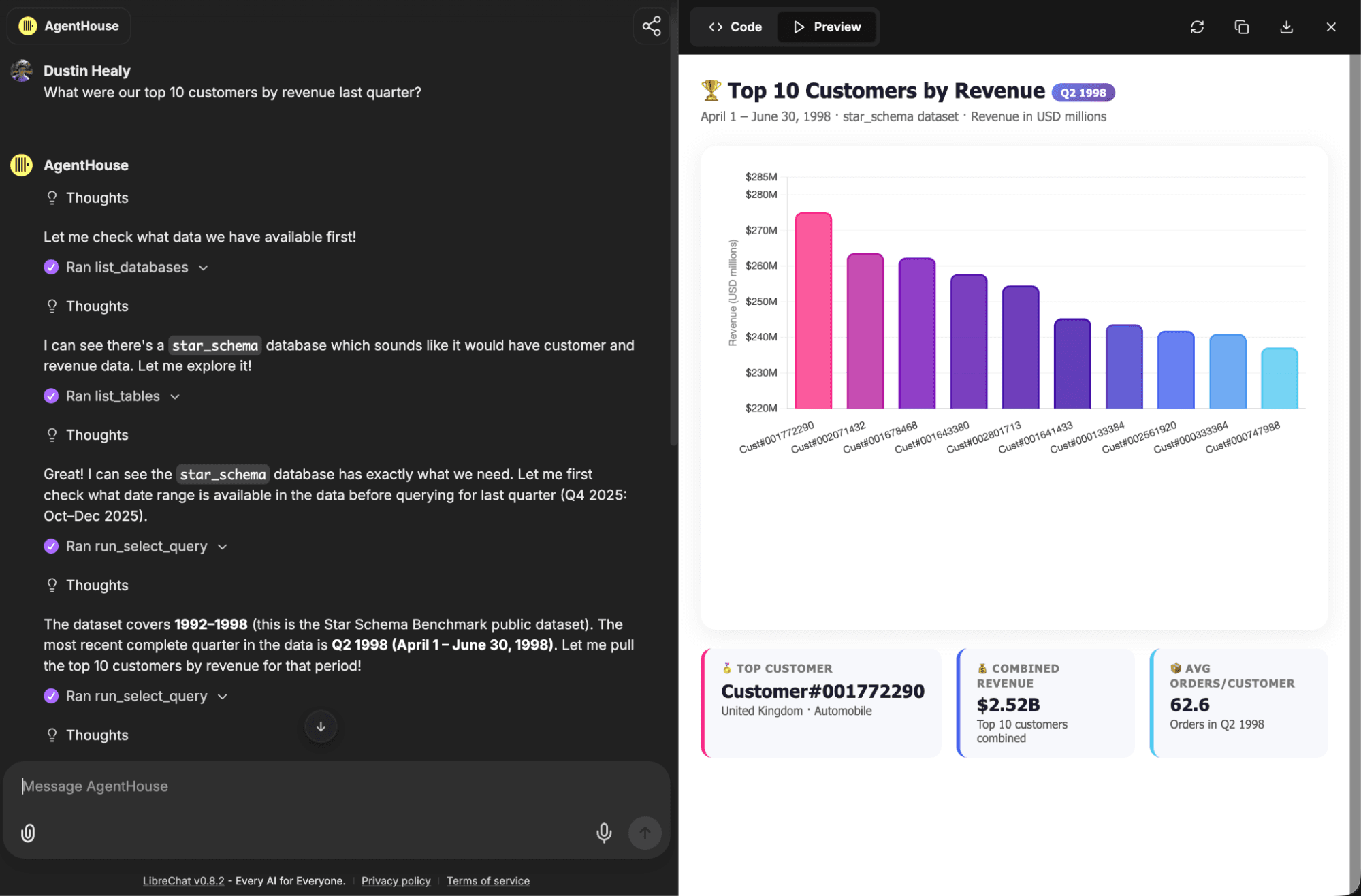Click the send message arrow button
This screenshot has width=1361, height=896.
click(x=644, y=833)
